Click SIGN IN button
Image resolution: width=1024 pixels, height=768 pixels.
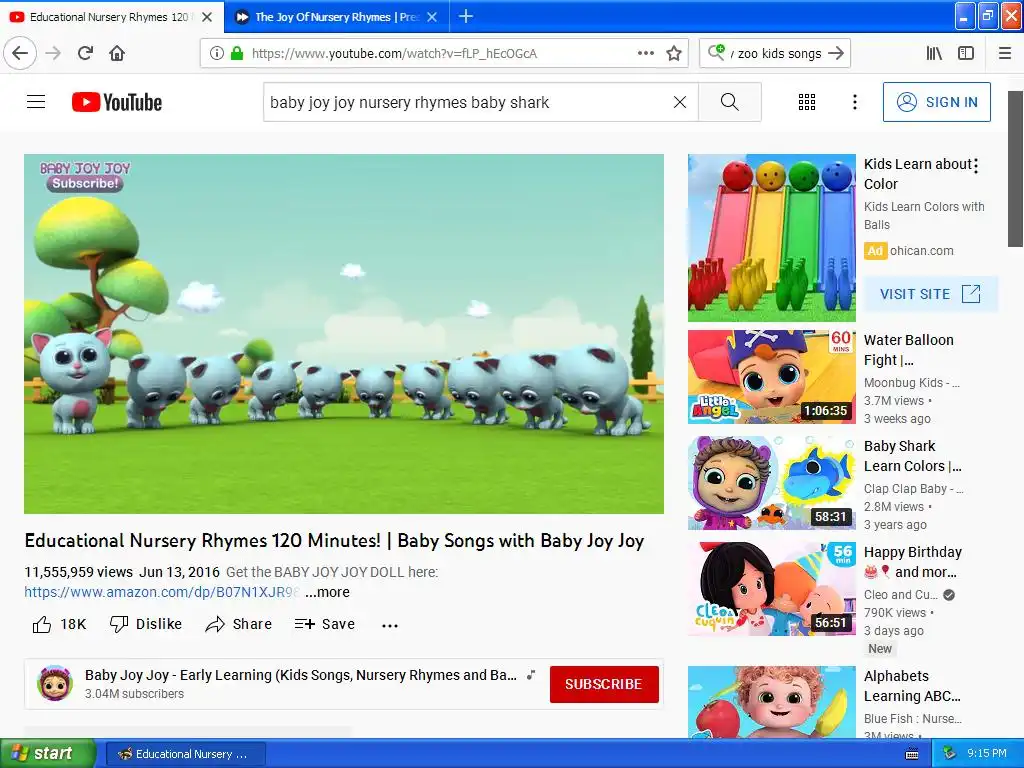point(936,102)
